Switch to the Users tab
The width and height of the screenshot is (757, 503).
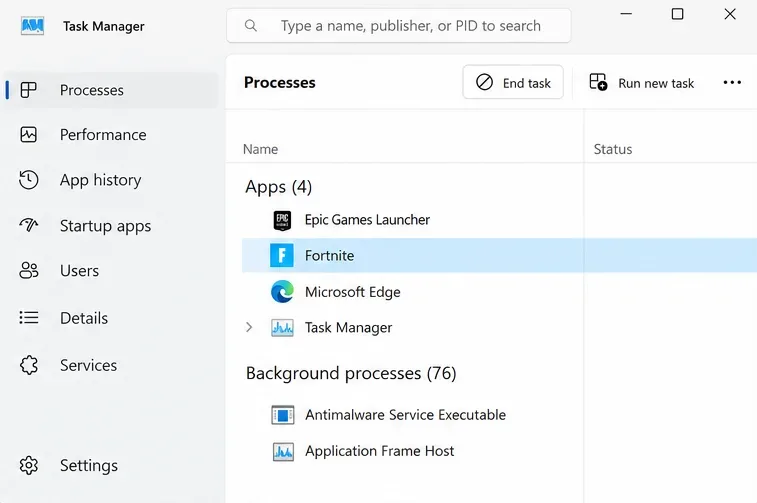111,270
